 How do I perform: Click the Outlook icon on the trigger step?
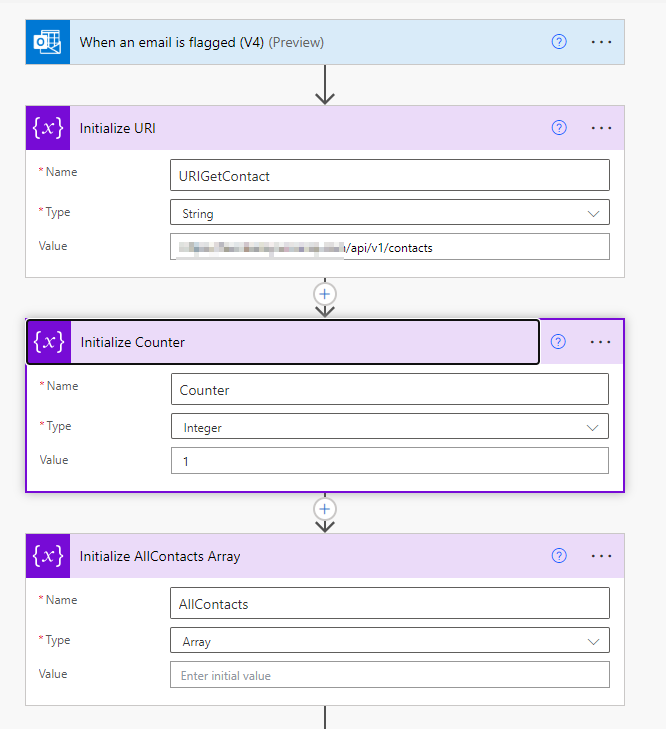(x=48, y=42)
